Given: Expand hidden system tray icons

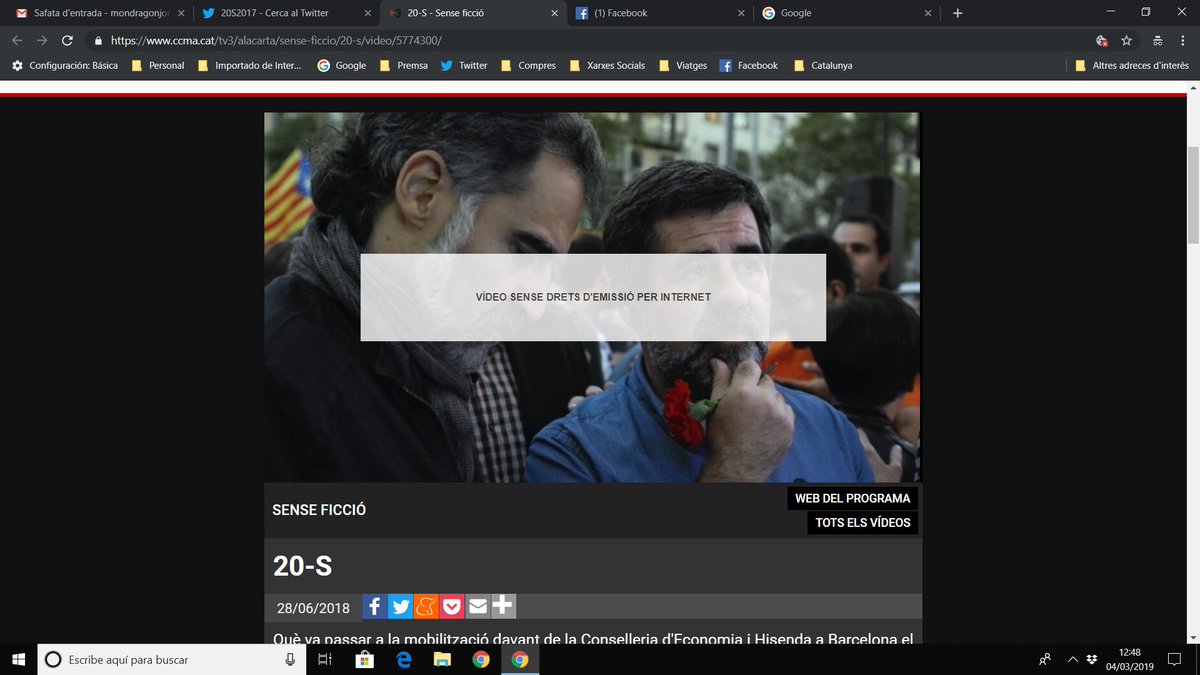Looking at the screenshot, I should click(1071, 659).
